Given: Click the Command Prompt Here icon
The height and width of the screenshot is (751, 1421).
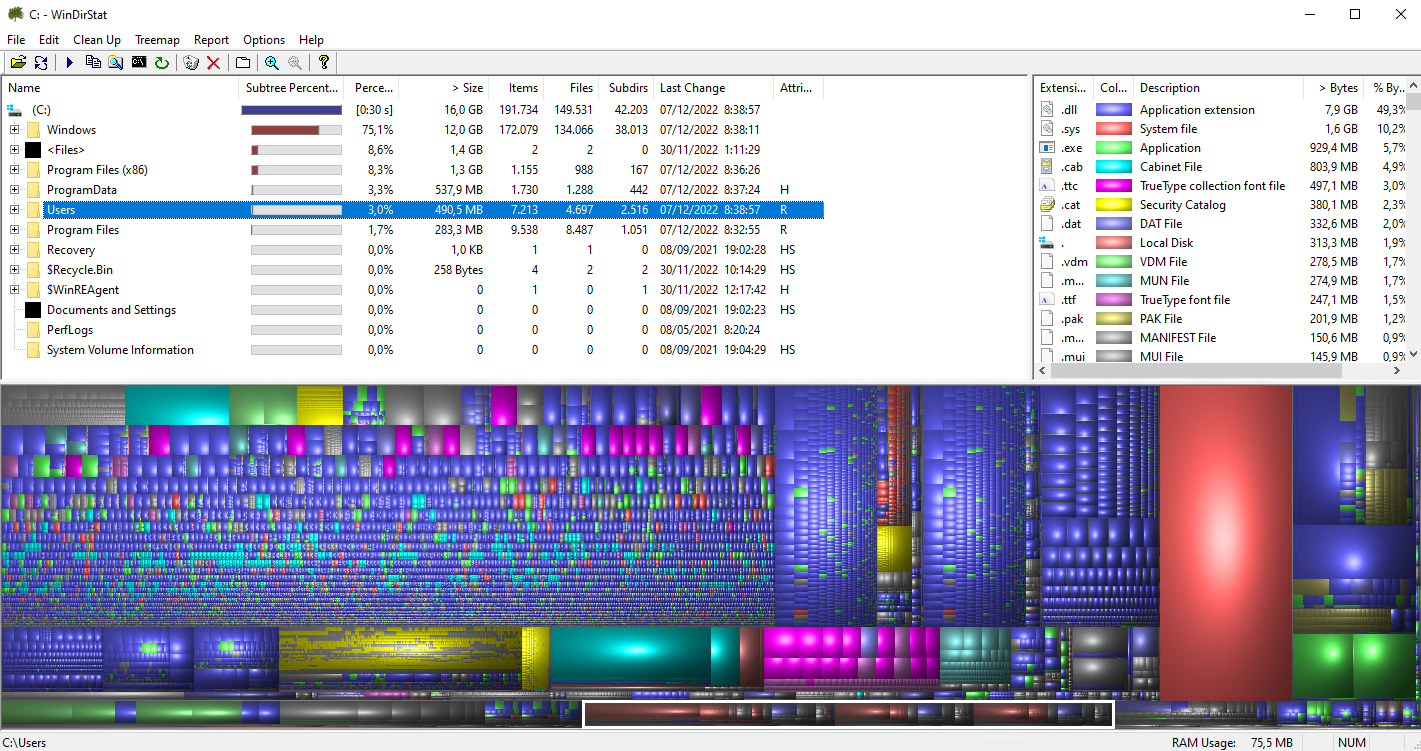Looking at the screenshot, I should click(139, 62).
